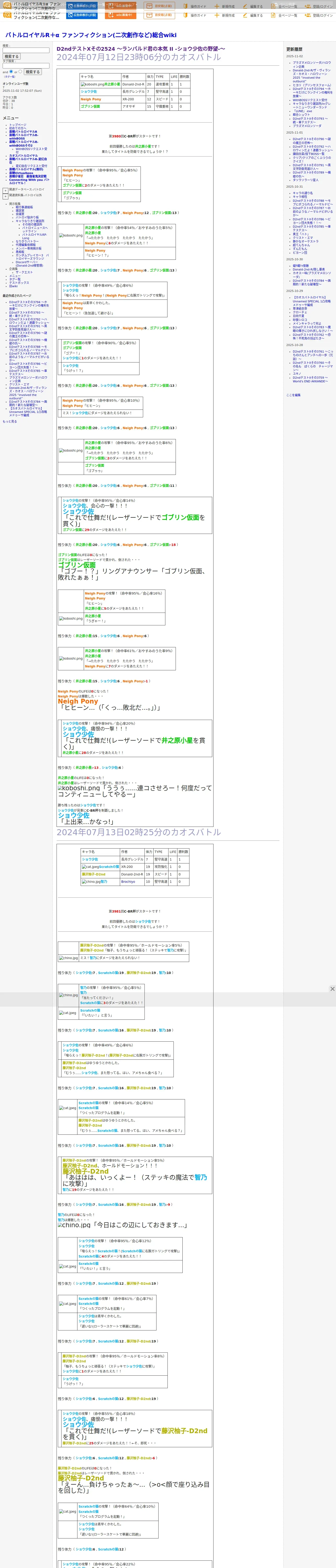Image resolution: width=336 pixels, height=1568 pixels.
Task: Open ユキノ link in update history
Action: point(297,374)
